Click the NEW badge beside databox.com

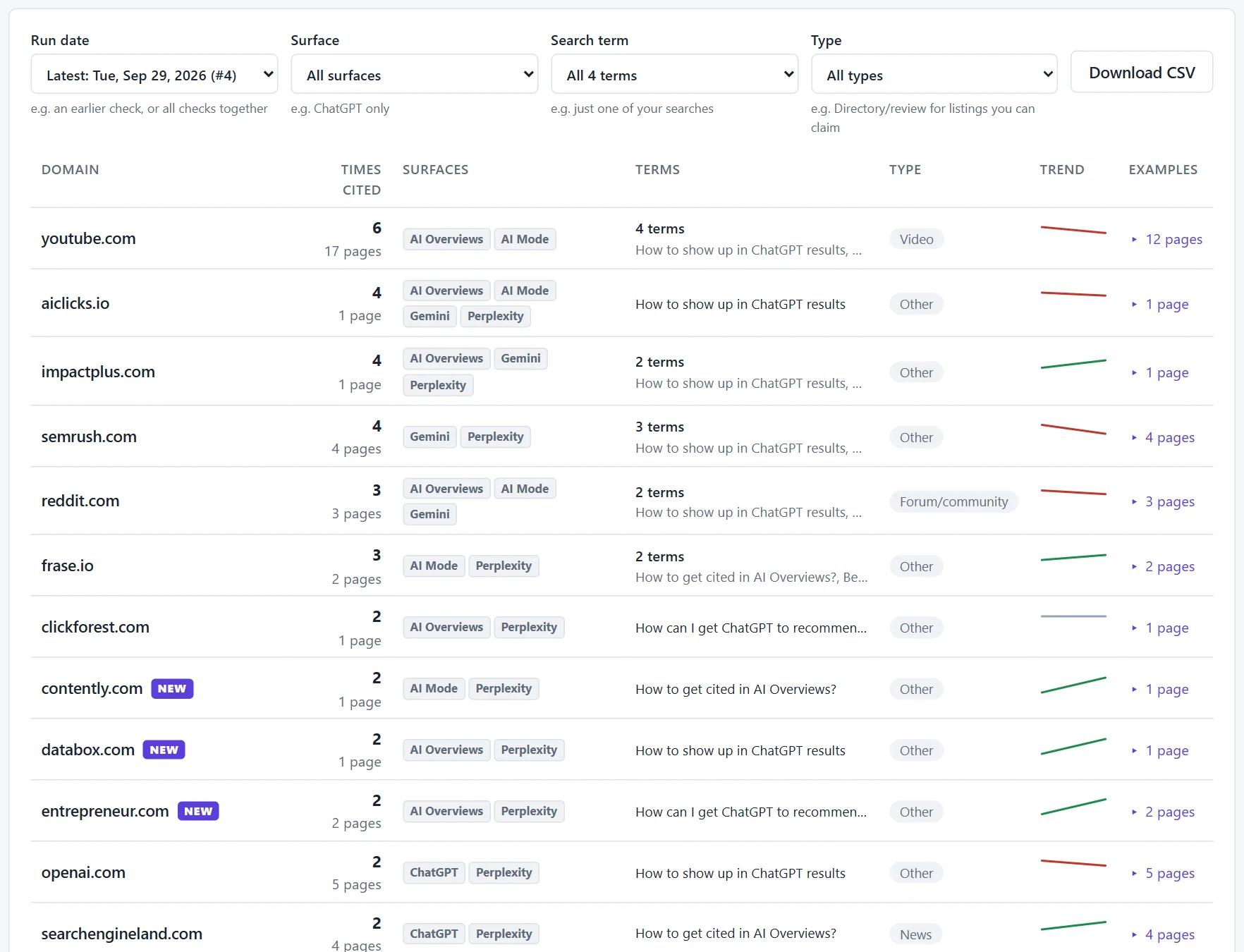[x=164, y=750]
